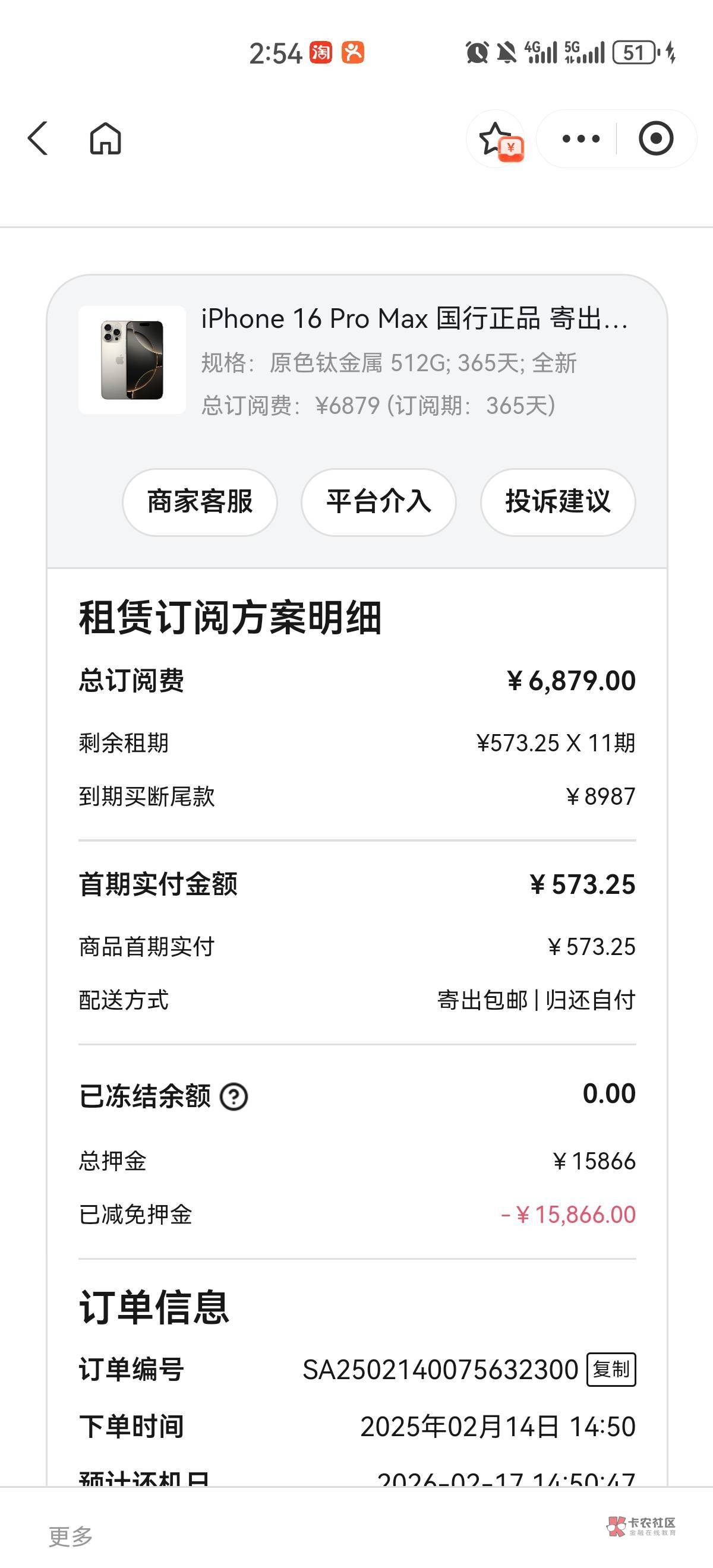Viewport: 713px width, 1568px height.
Task: Copy the order number with 复制
Action: [x=611, y=1370]
